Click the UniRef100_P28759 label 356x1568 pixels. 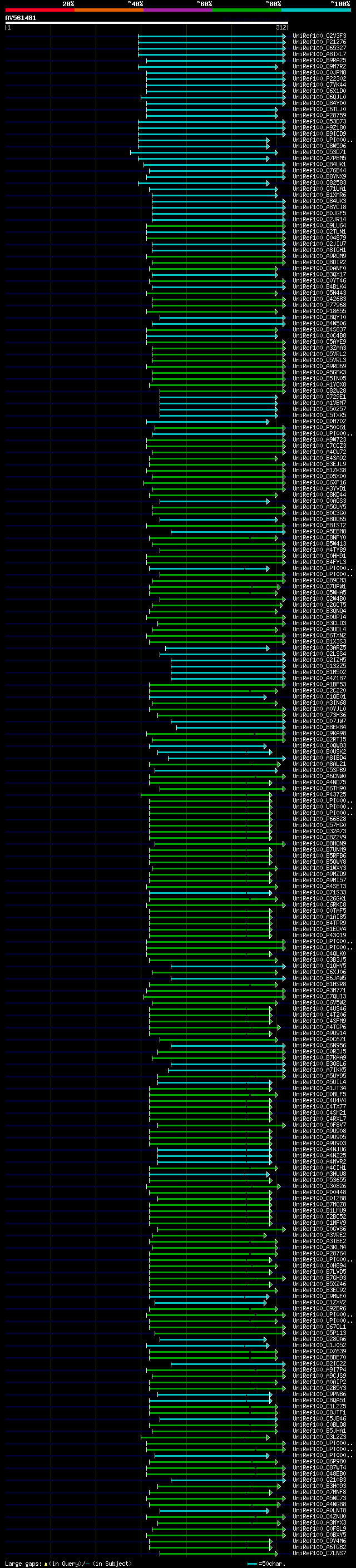point(319,115)
